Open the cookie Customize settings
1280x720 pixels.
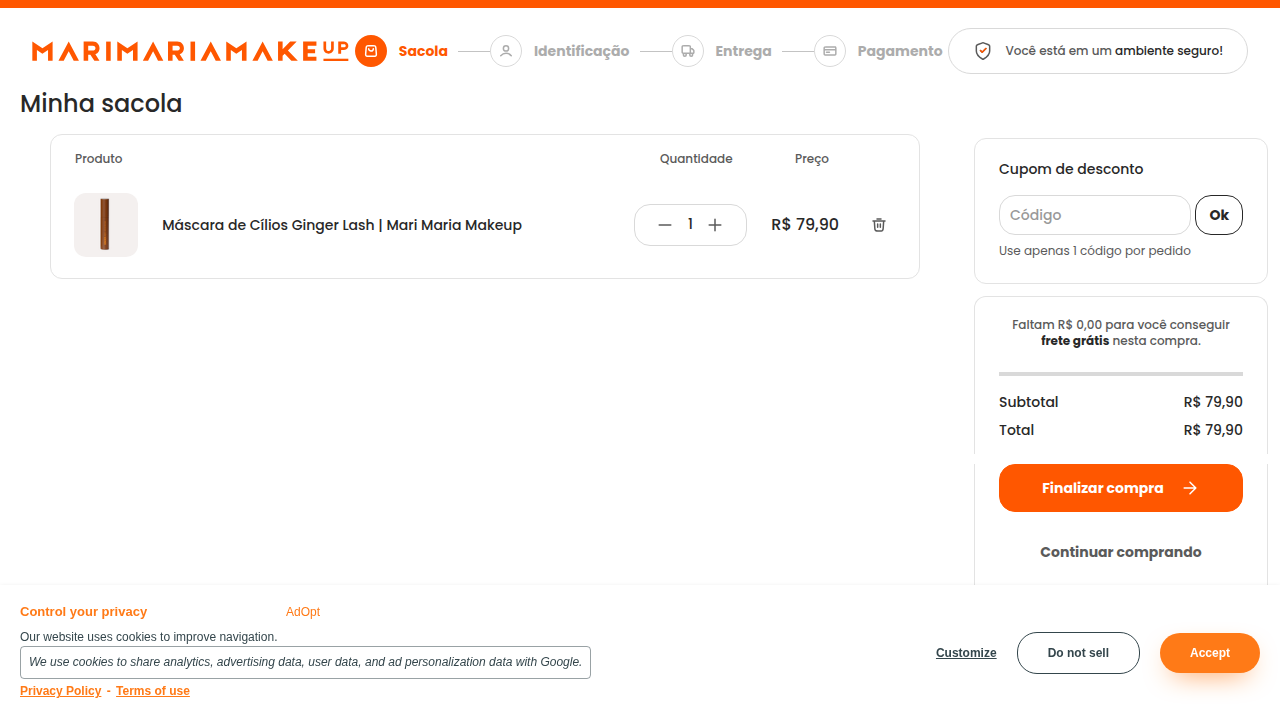966,653
